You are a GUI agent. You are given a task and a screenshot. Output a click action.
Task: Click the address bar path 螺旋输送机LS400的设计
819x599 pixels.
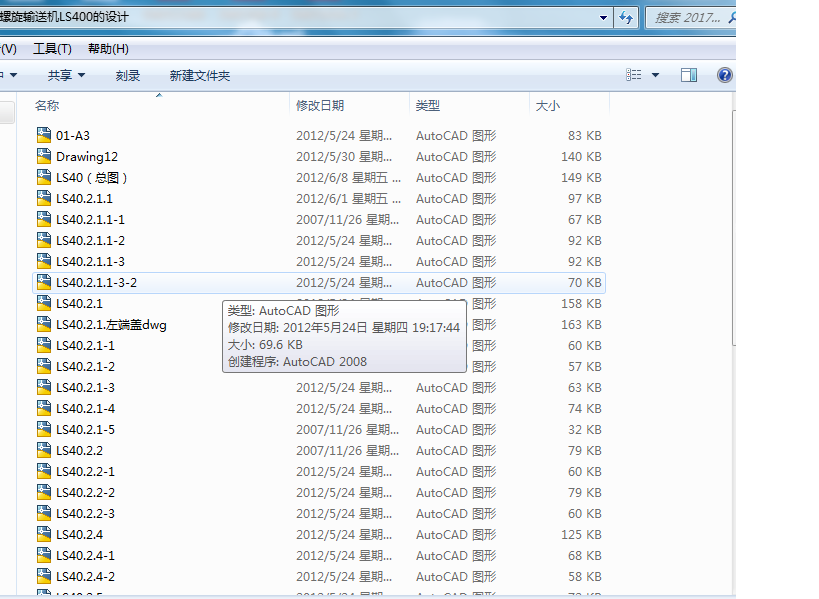tap(64, 17)
